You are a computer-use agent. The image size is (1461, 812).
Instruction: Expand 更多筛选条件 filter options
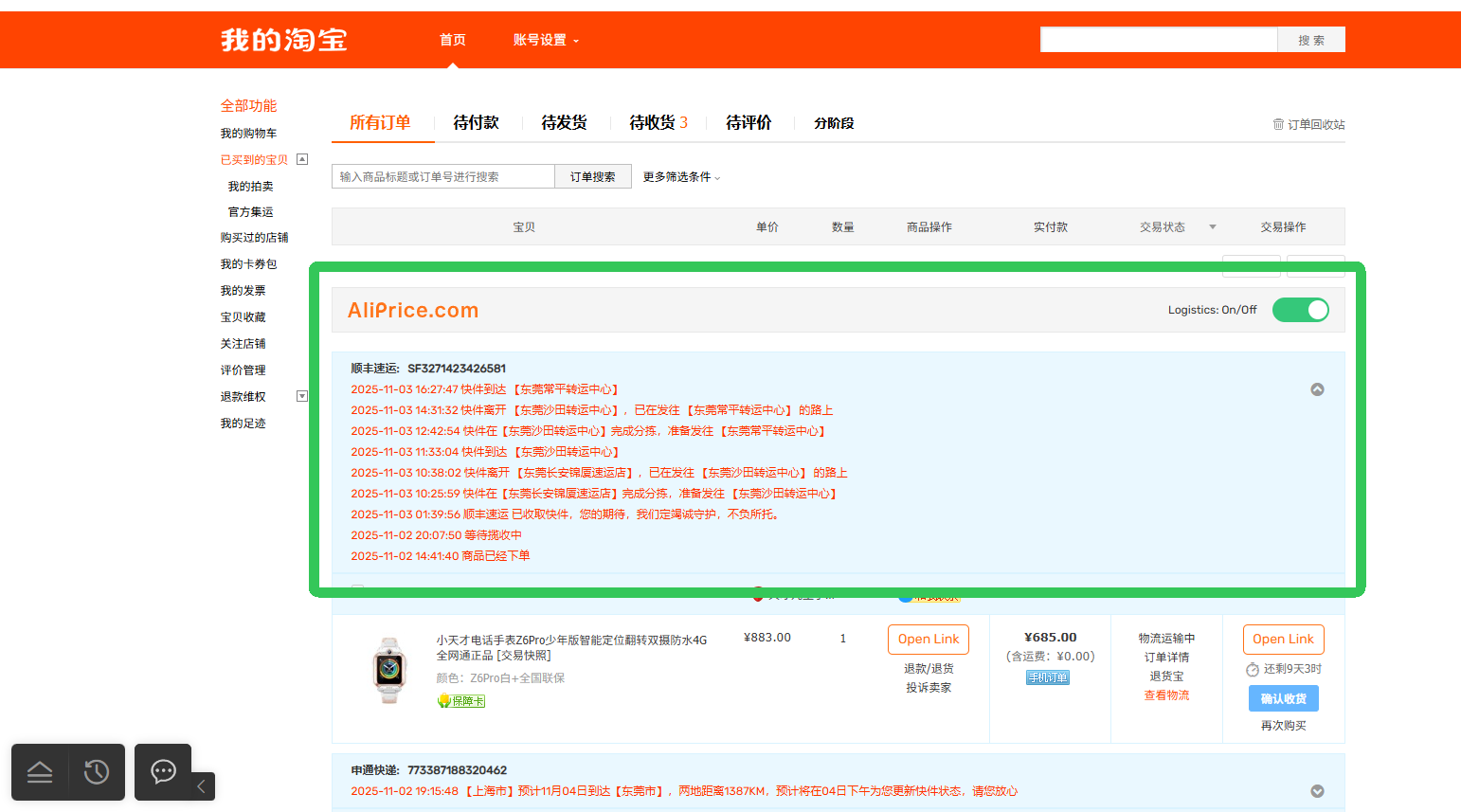pos(681,177)
